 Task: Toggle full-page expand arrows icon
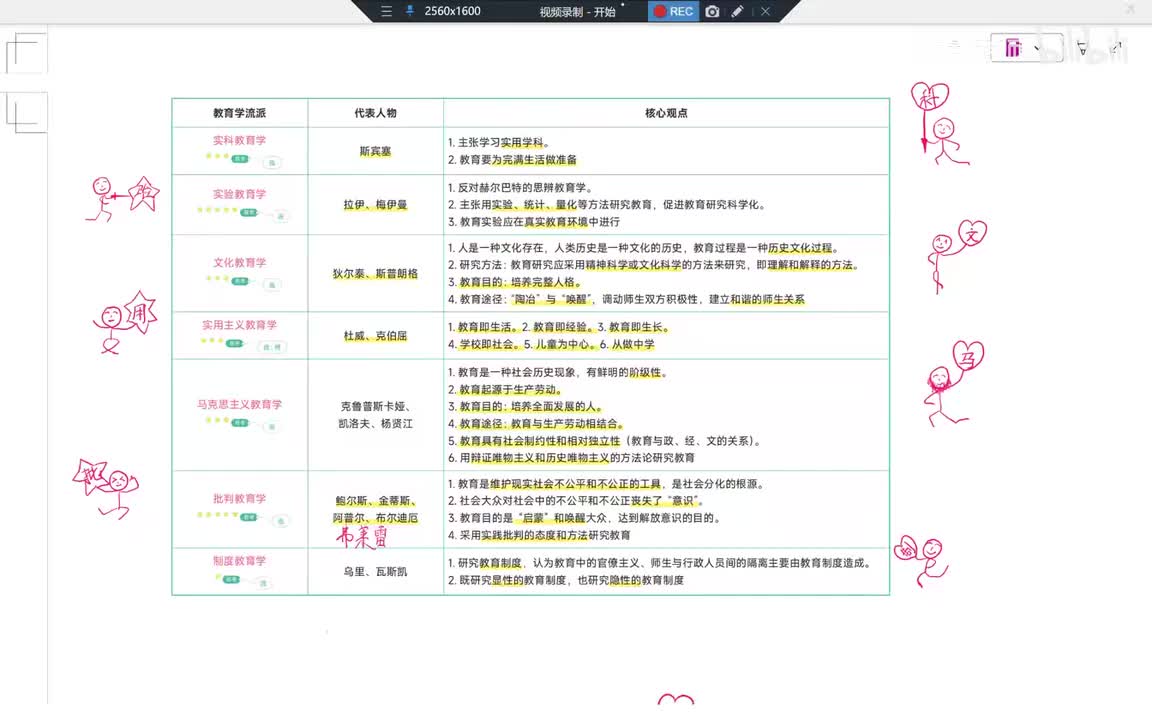point(1116,48)
